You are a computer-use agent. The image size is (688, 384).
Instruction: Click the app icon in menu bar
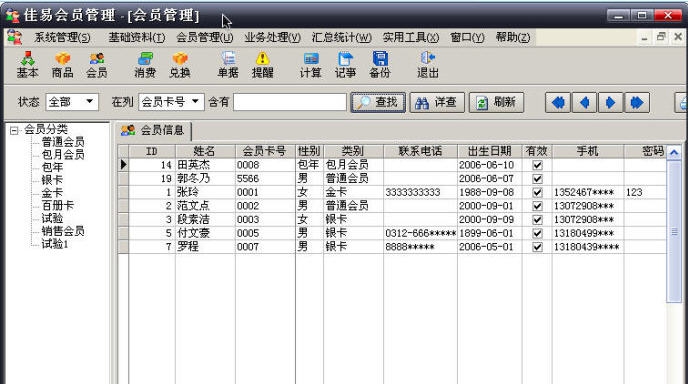[x=14, y=37]
